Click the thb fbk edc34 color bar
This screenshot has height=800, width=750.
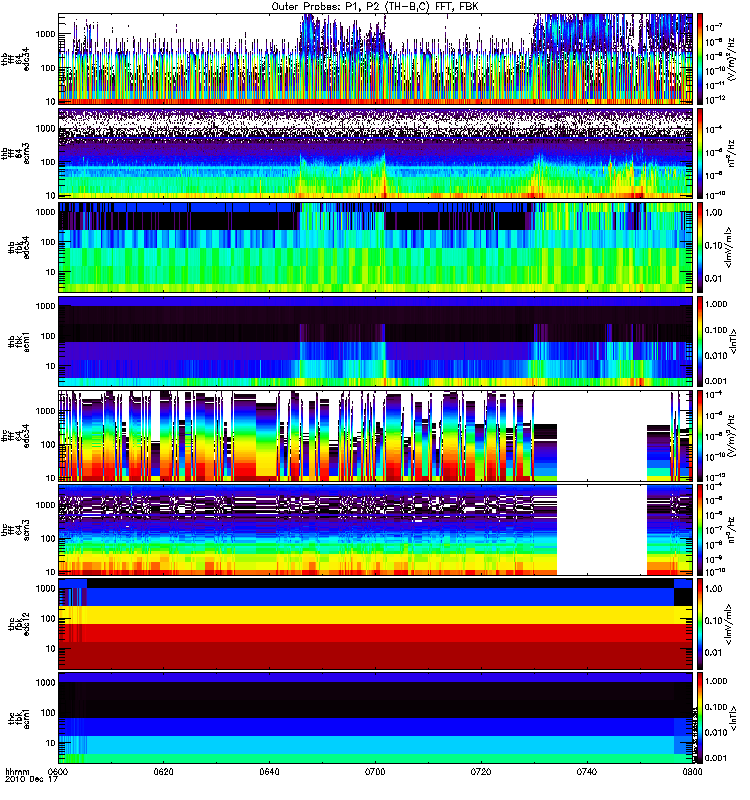pos(700,247)
